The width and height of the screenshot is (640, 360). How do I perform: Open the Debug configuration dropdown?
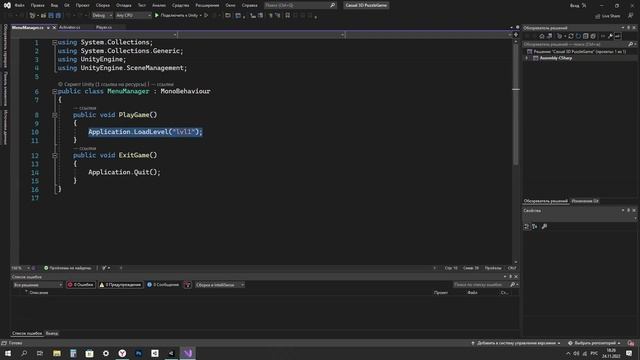(x=102, y=16)
